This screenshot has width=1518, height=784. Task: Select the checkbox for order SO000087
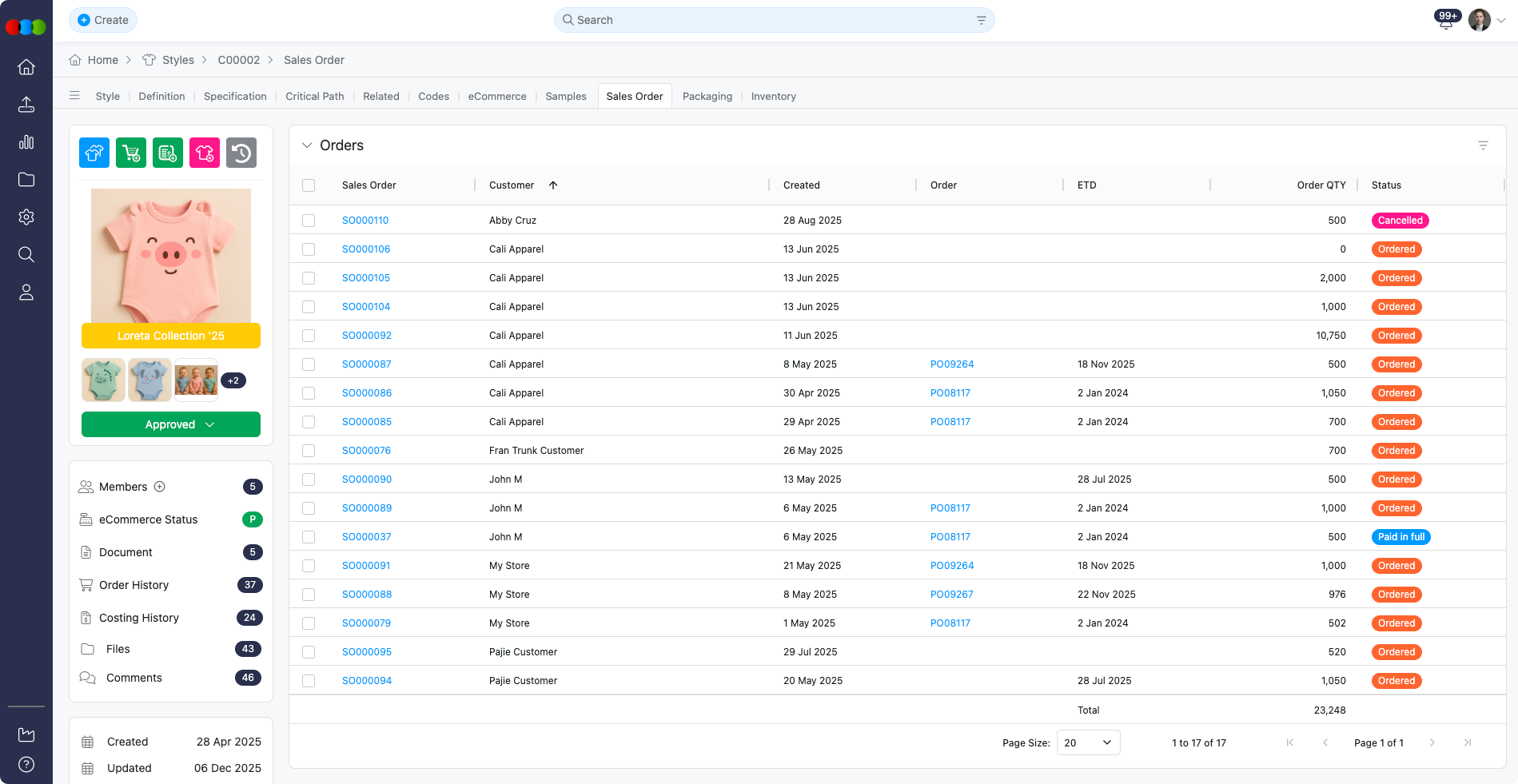click(309, 364)
